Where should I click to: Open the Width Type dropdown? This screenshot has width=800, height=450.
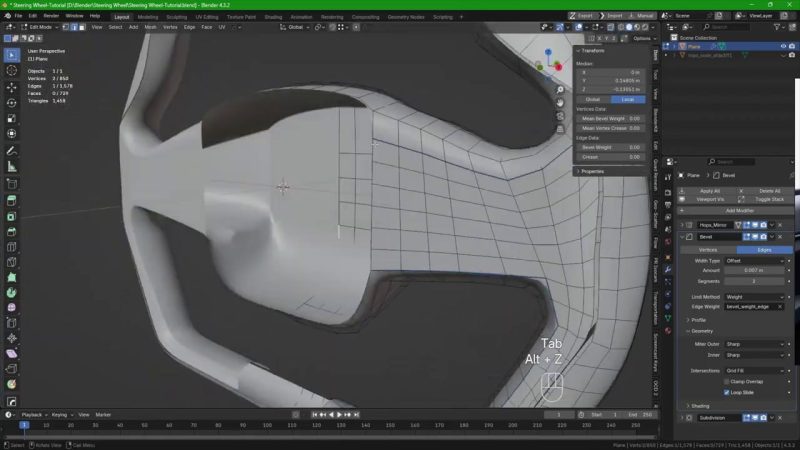754,260
